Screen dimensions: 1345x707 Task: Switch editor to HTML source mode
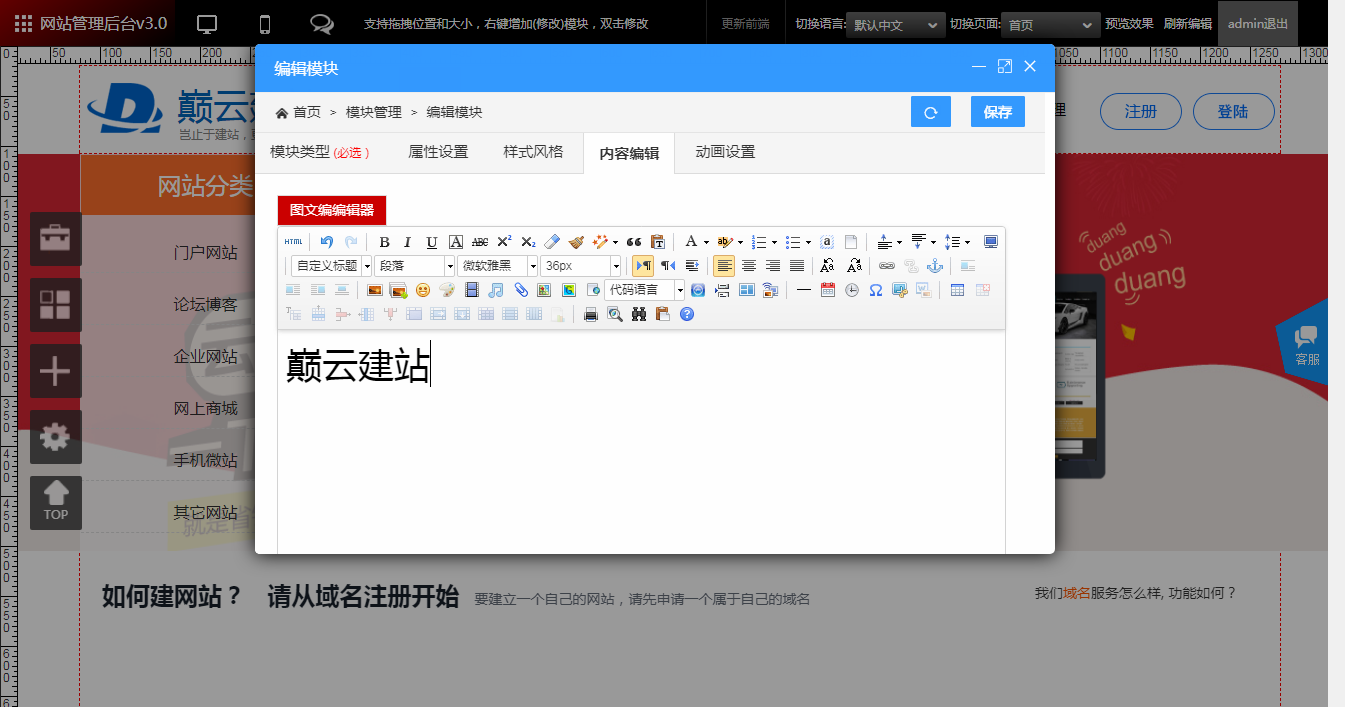pyautogui.click(x=292, y=241)
